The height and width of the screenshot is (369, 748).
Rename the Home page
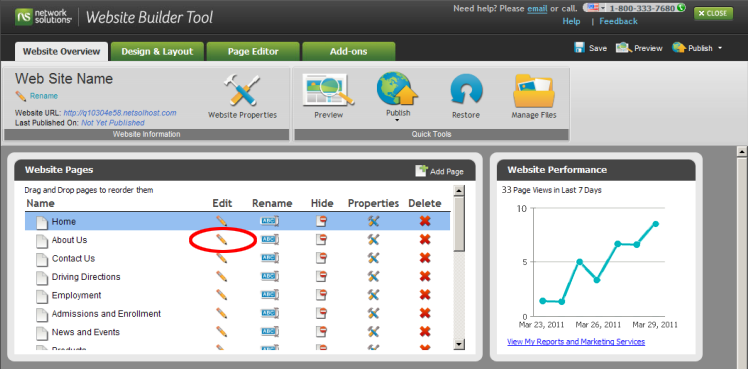click(x=270, y=221)
